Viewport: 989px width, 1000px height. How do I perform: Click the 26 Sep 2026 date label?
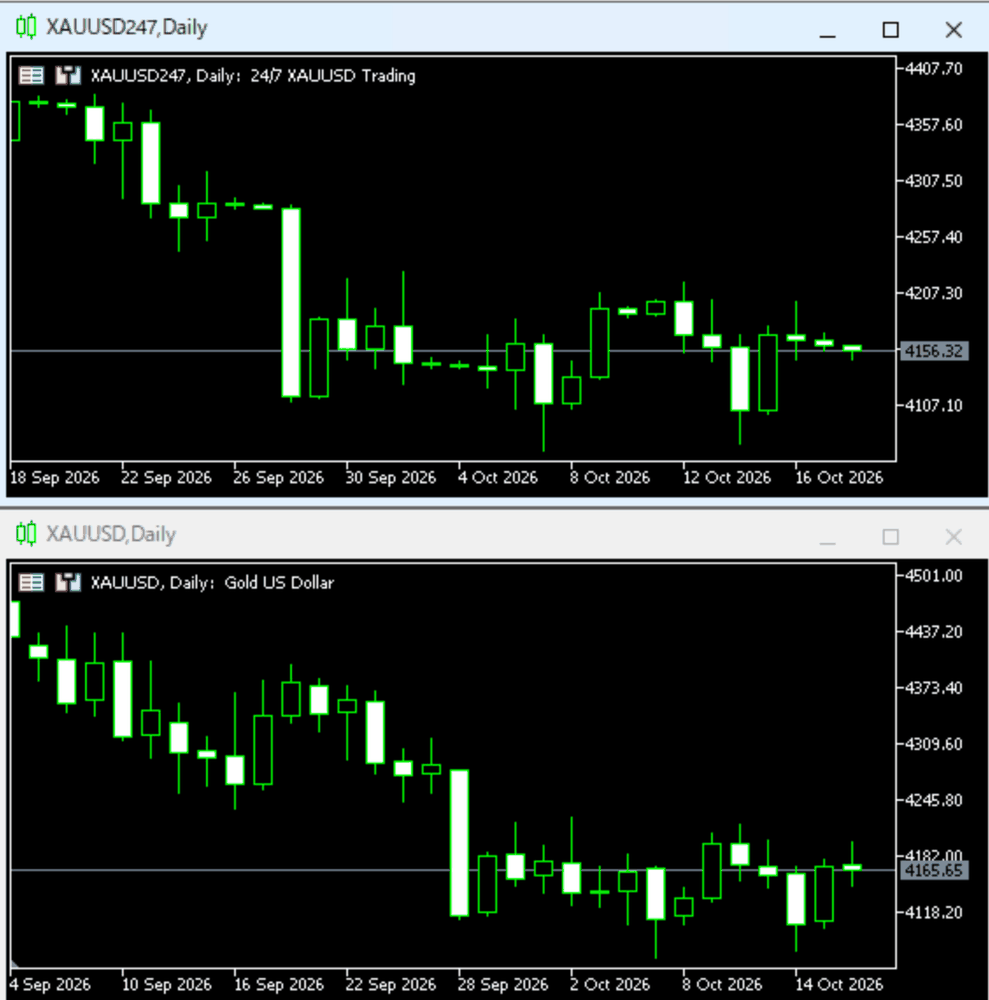tap(279, 478)
